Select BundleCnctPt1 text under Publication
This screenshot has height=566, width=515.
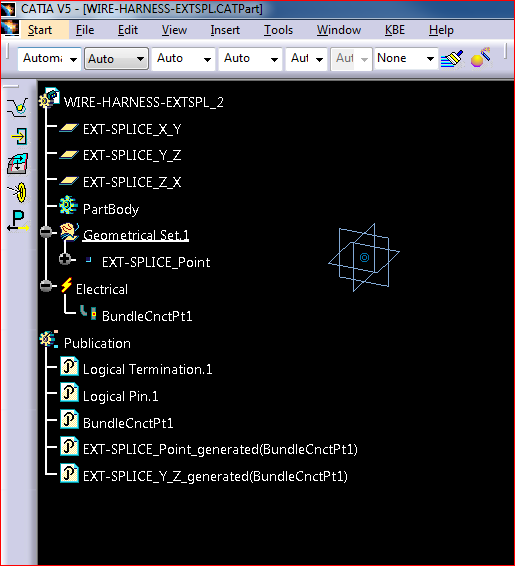128,423
